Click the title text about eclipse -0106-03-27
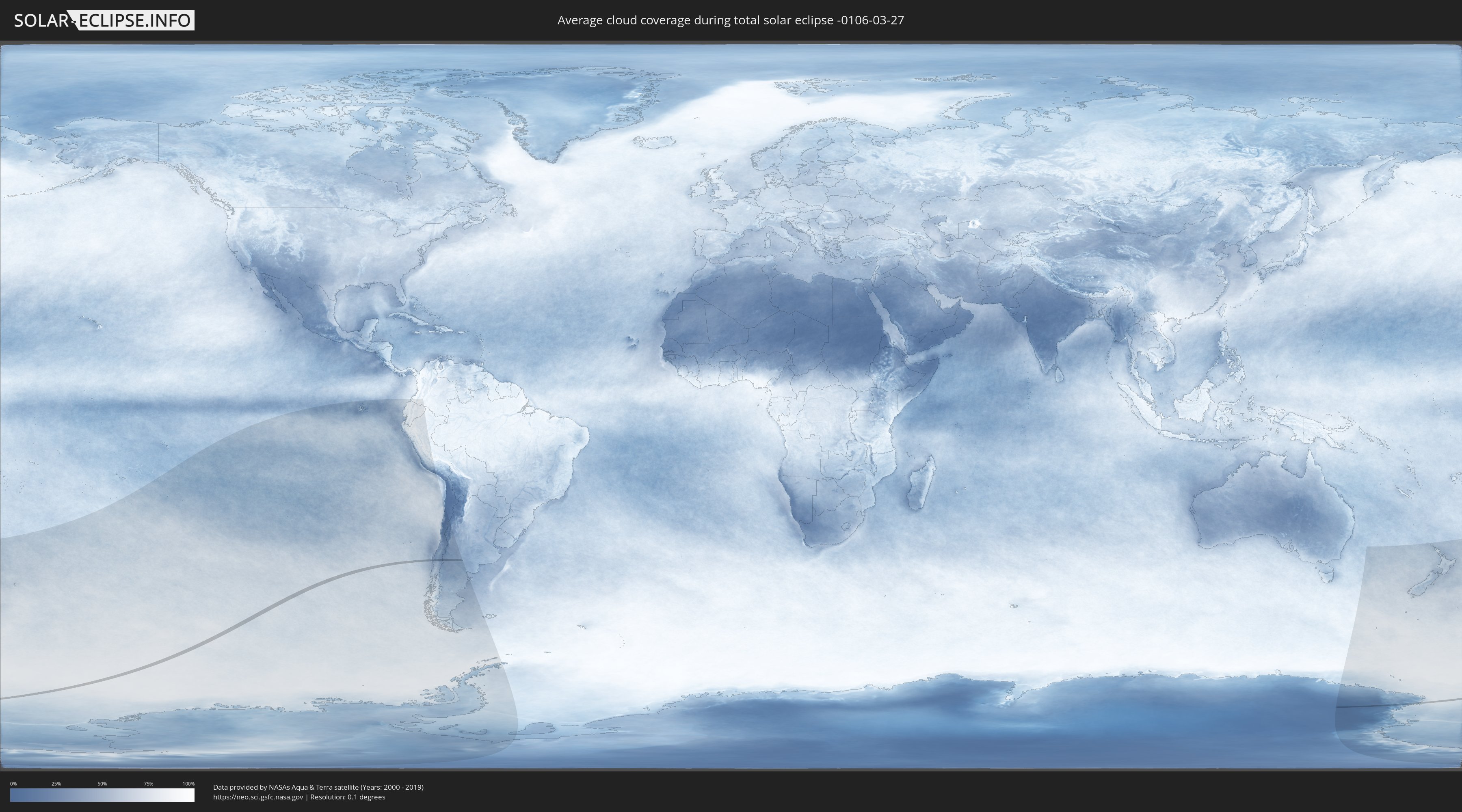 [731, 20]
